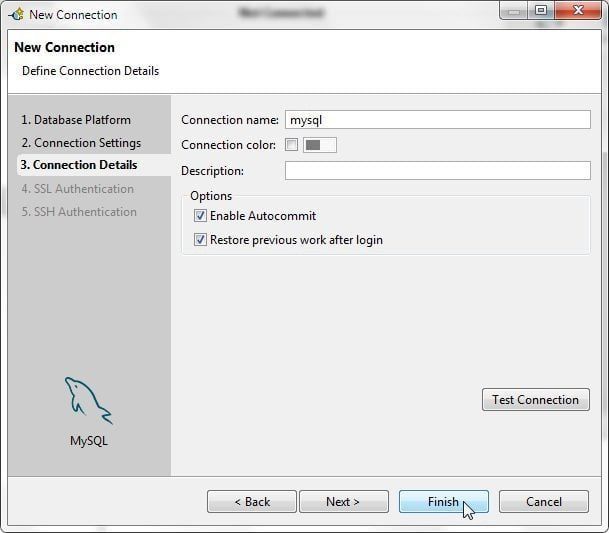Viewport: 609px width, 533px height.
Task: Select step 2. Connection Settings
Action: (81, 143)
